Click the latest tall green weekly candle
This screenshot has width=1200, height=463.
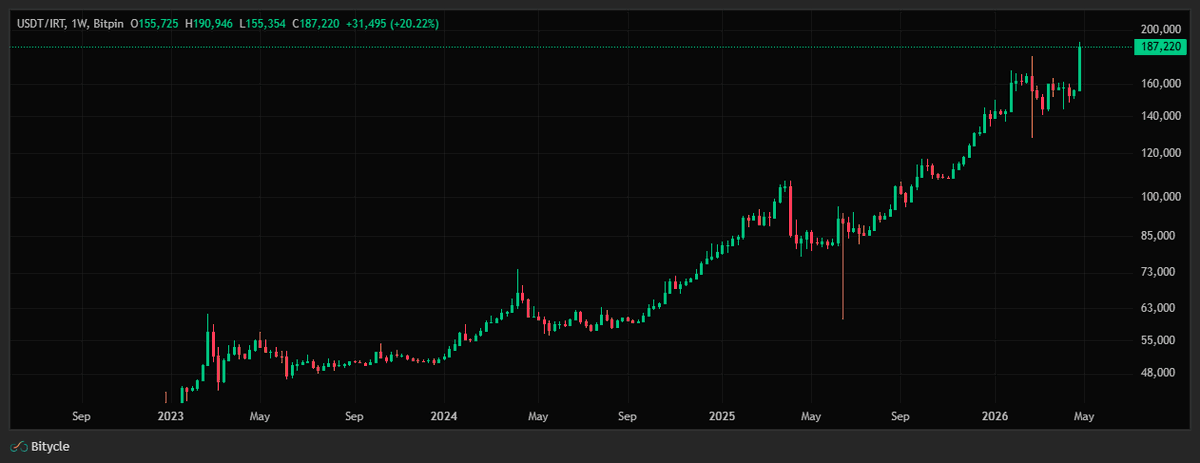click(1080, 68)
